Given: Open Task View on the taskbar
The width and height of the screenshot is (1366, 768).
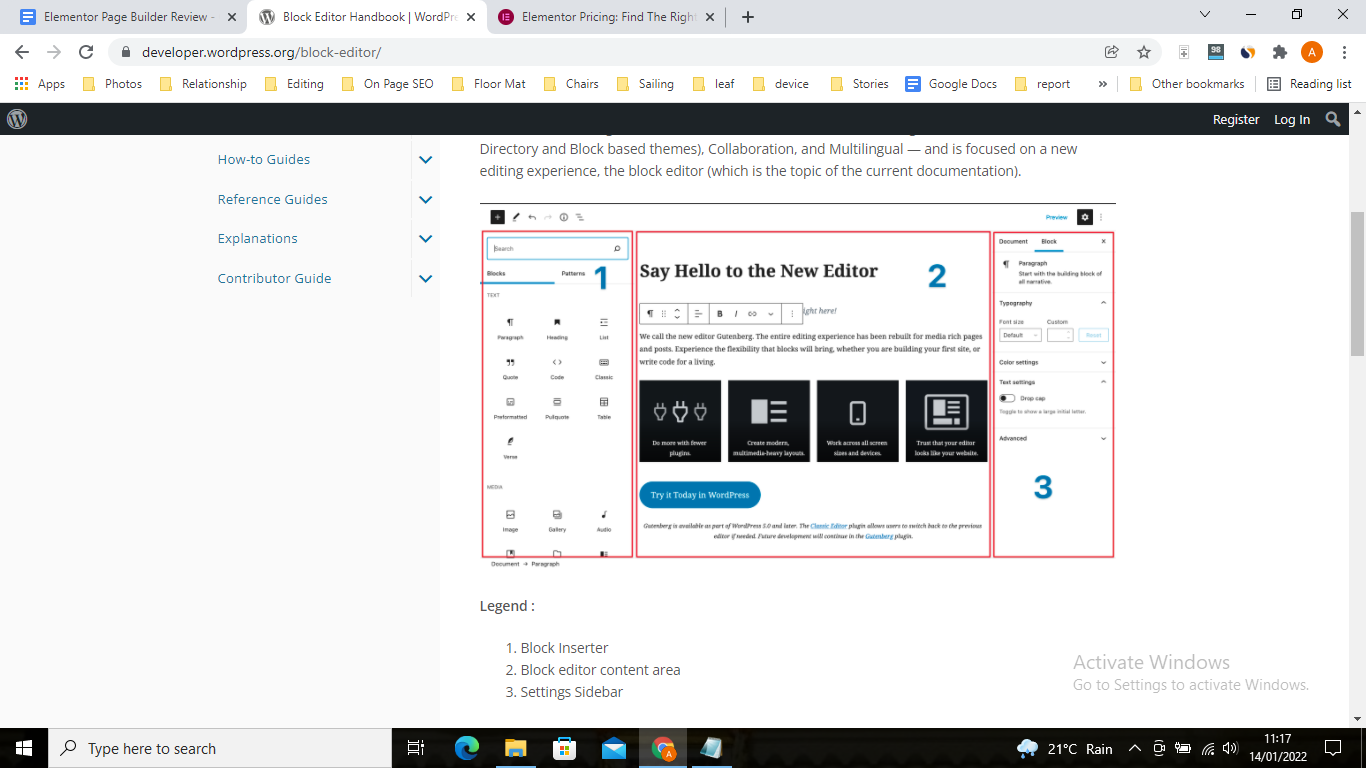Looking at the screenshot, I should click(416, 748).
